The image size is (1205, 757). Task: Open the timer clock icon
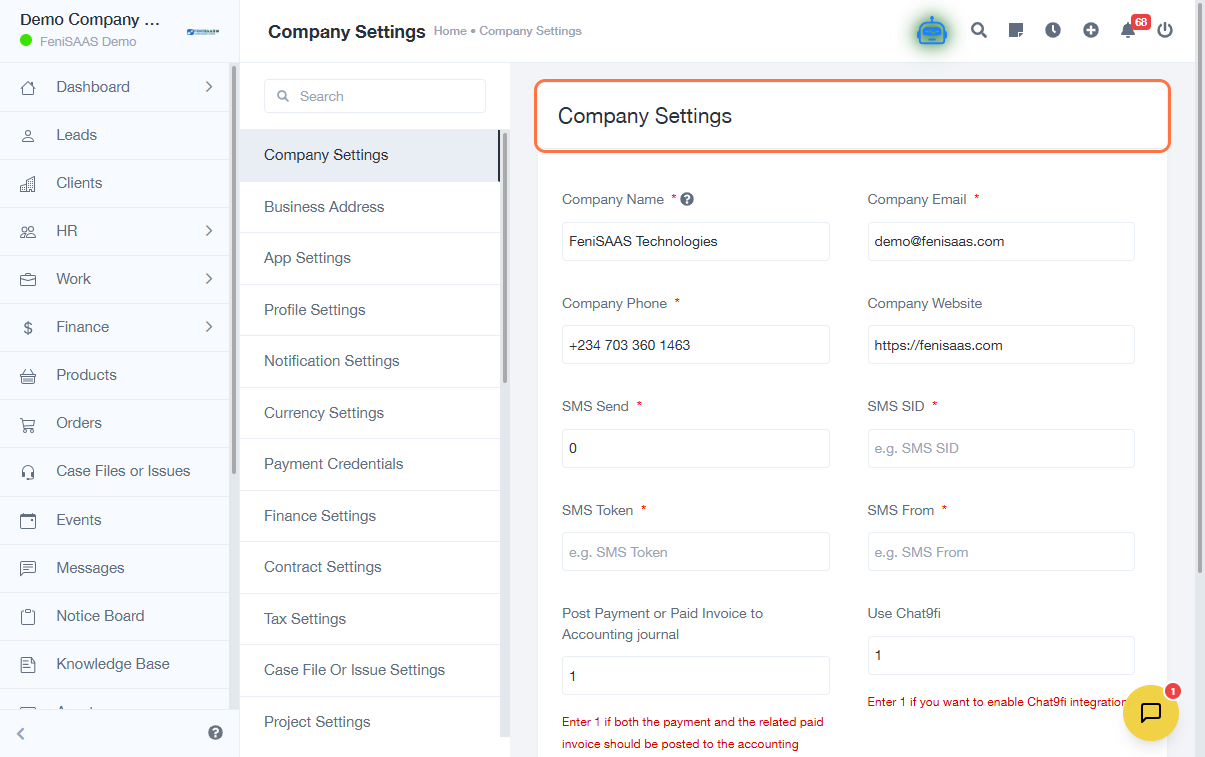[x=1053, y=31]
